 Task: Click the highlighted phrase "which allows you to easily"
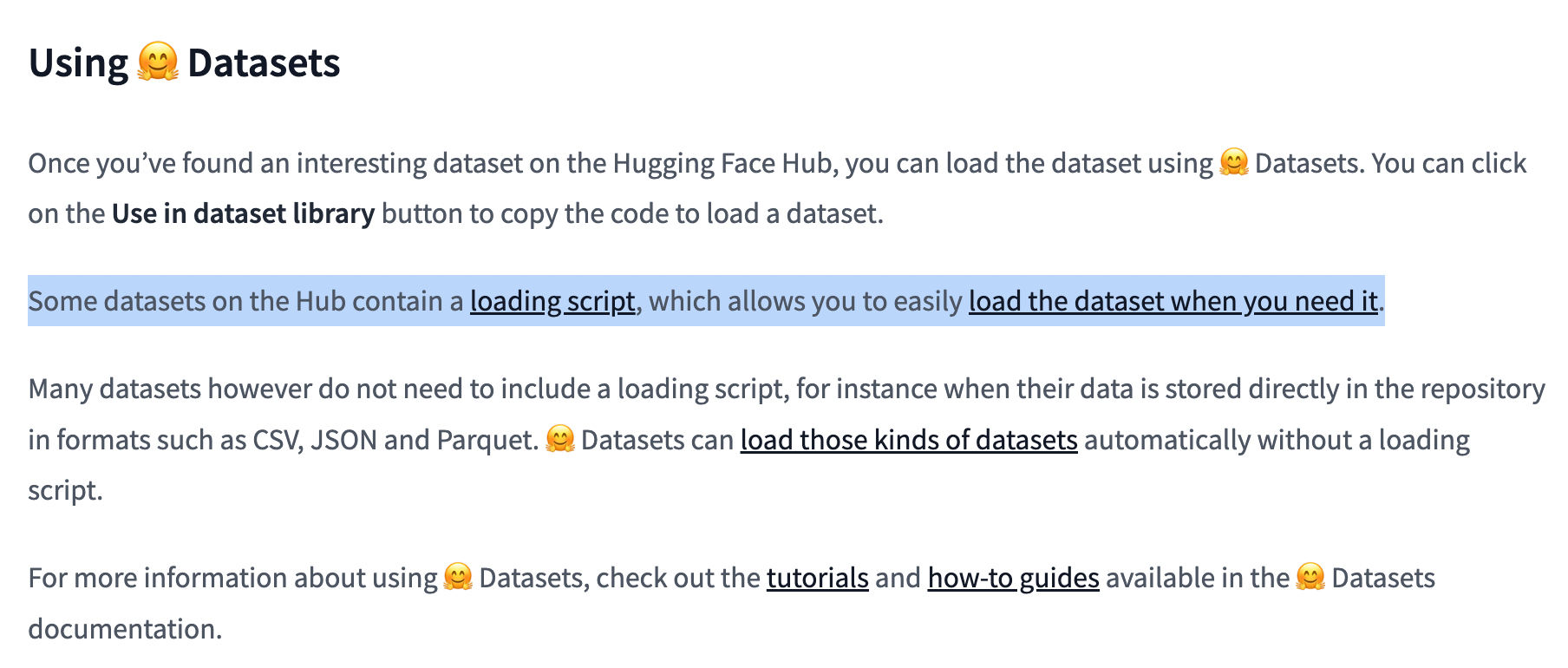[x=806, y=301]
